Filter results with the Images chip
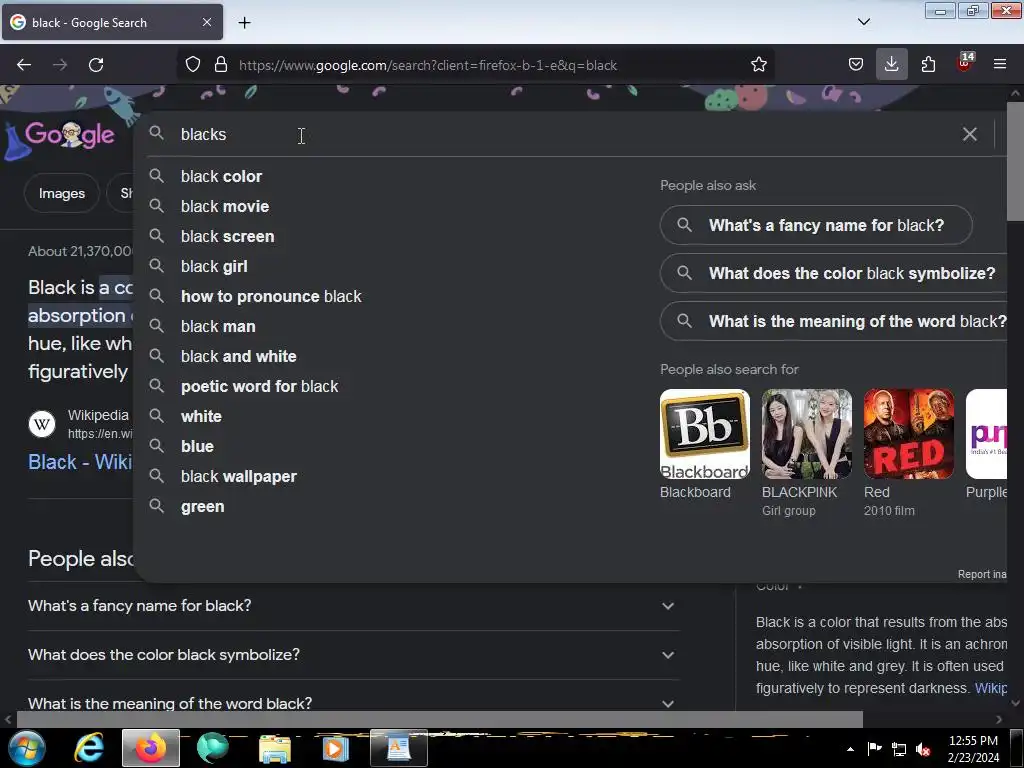This screenshot has width=1024, height=768. pyautogui.click(x=61, y=193)
